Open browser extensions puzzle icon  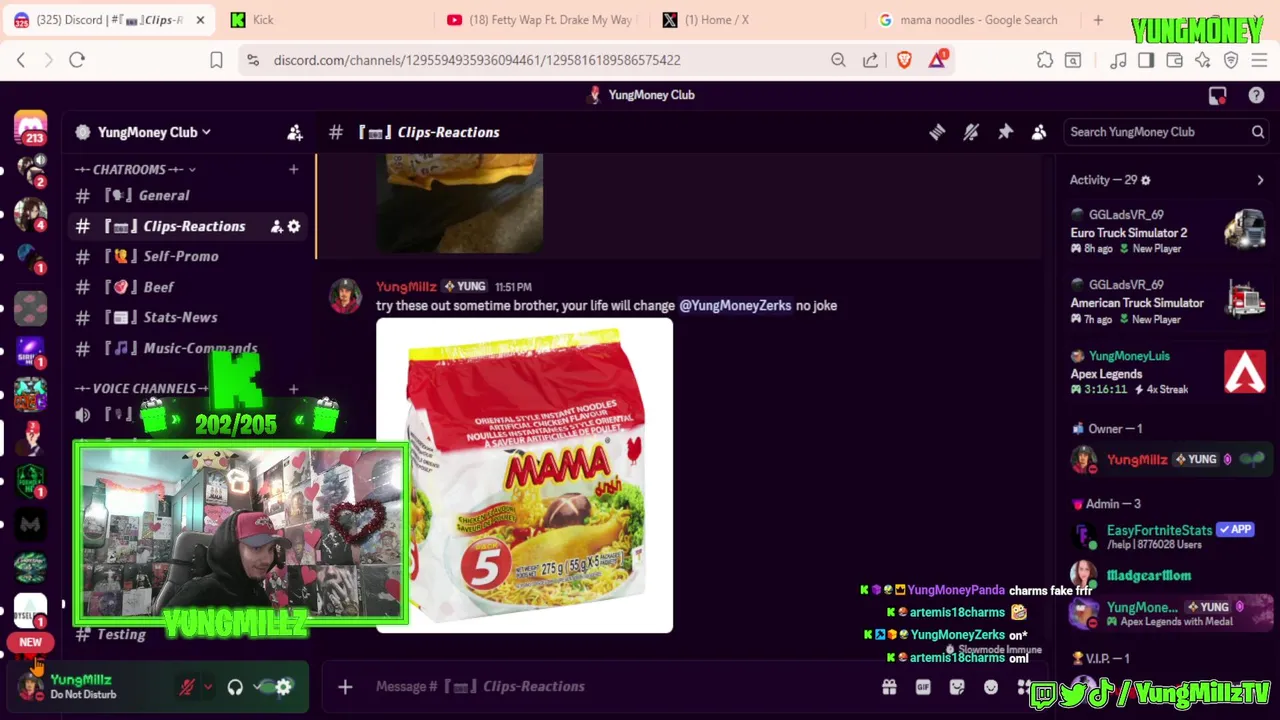(1045, 60)
